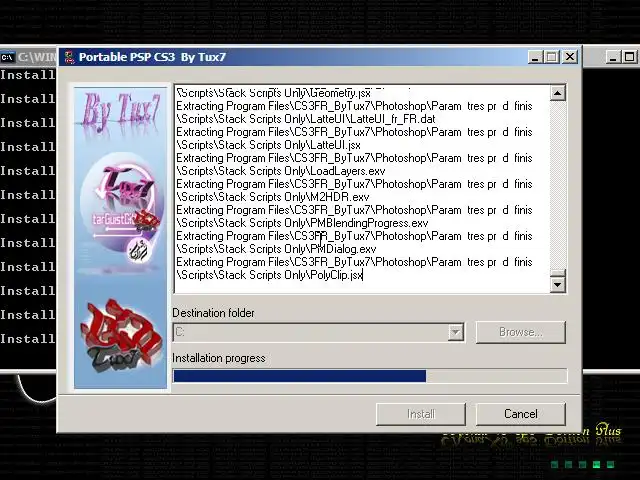Click the grayed Install button
Screen dimensions: 640x480
421,414
